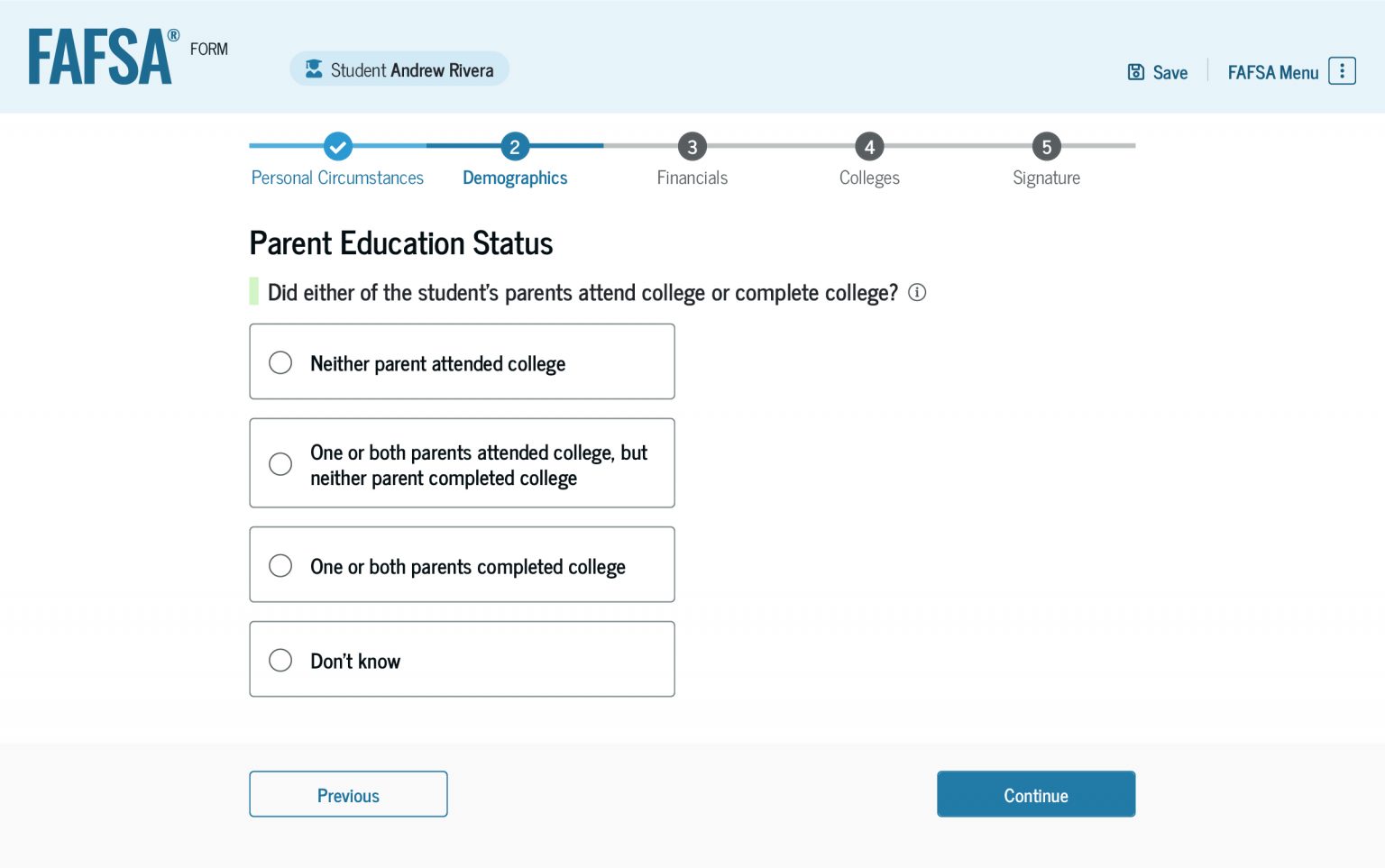Image resolution: width=1385 pixels, height=868 pixels.
Task: Click the info tooltip beside the college question
Action: tap(917, 292)
